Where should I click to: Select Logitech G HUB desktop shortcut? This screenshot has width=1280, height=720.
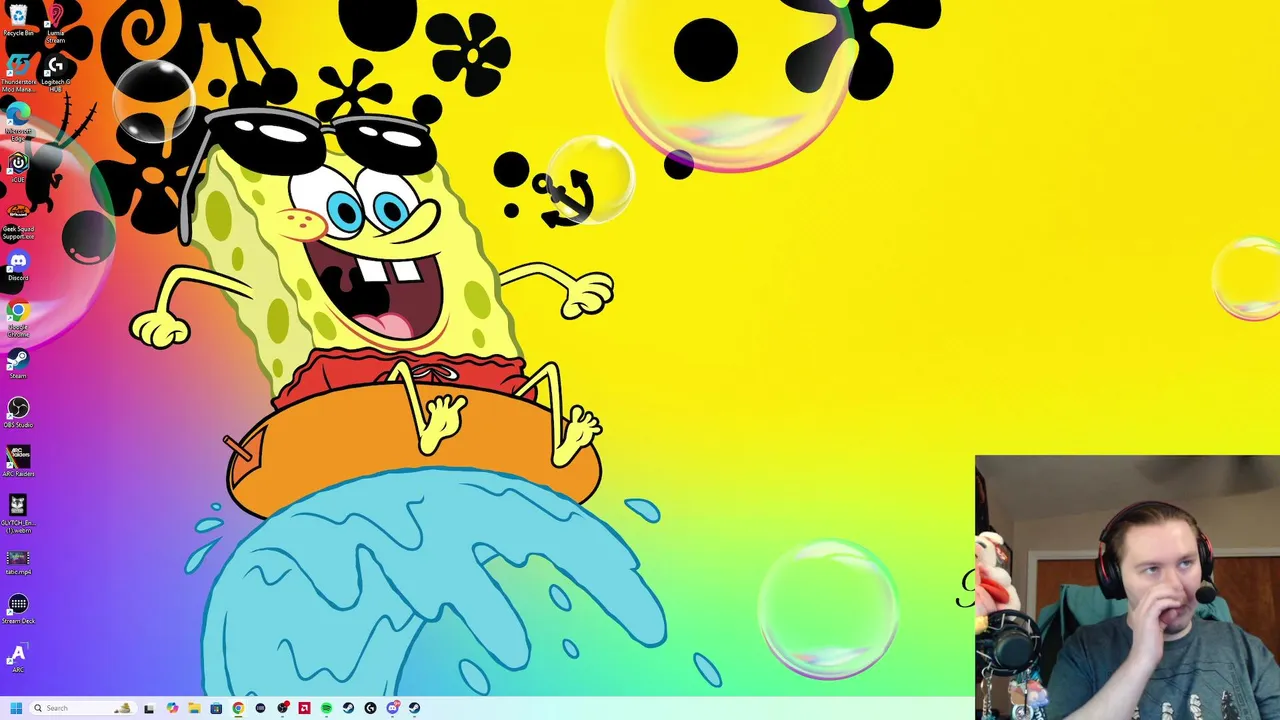pyautogui.click(x=55, y=72)
